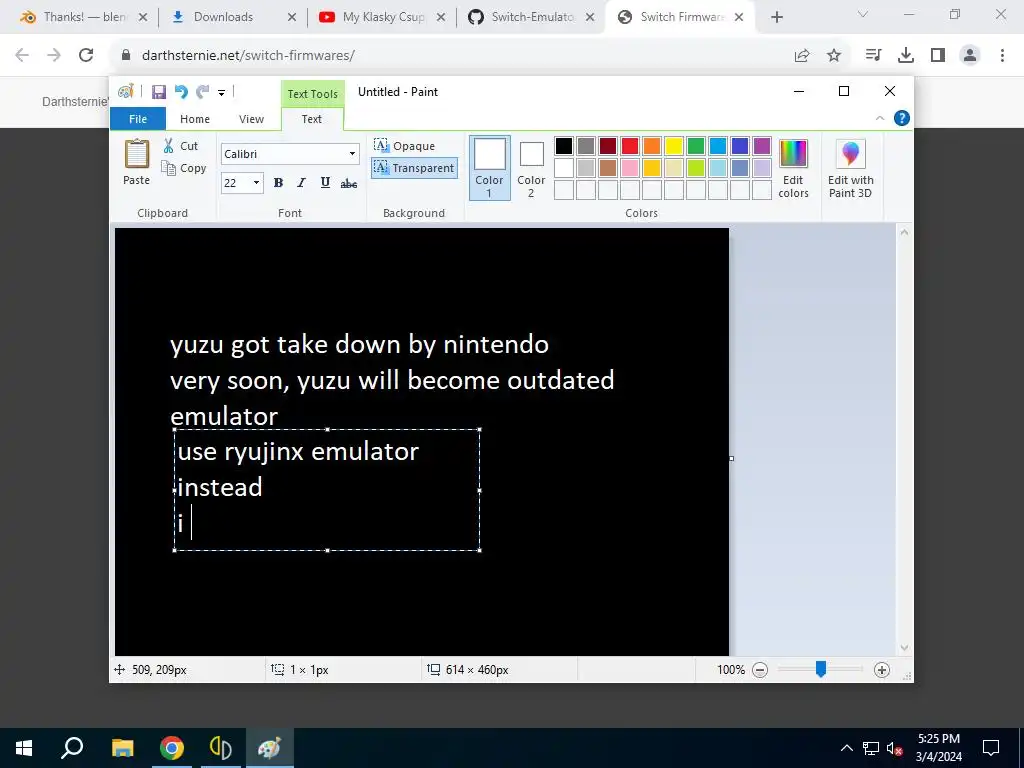Click Edit with Paint 3D

850,168
